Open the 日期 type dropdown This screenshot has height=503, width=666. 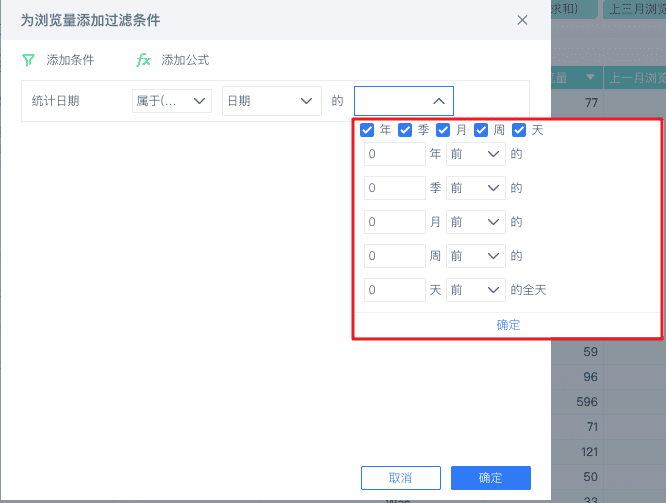271,101
